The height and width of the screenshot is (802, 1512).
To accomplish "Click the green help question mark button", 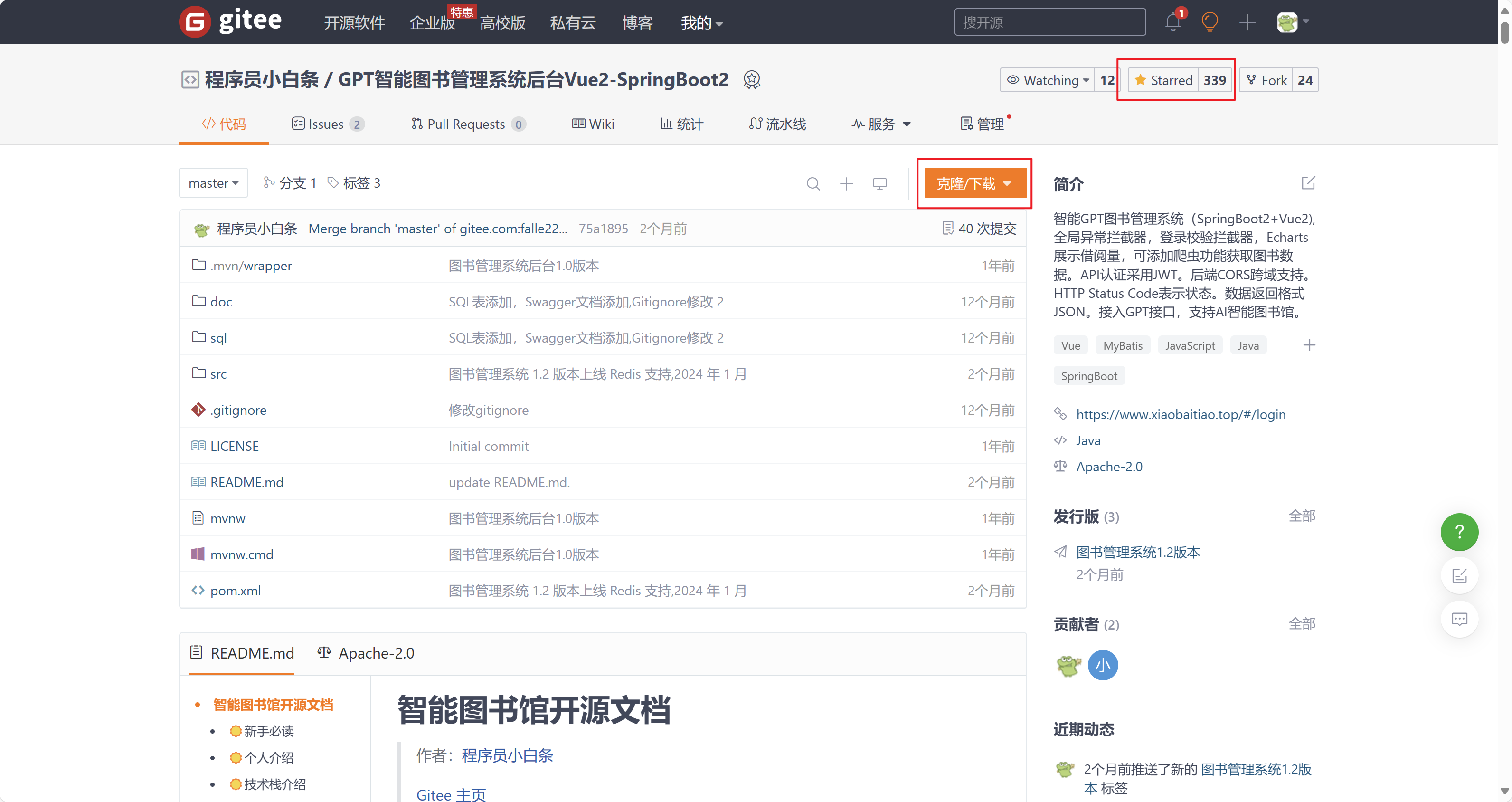I will (1459, 532).
